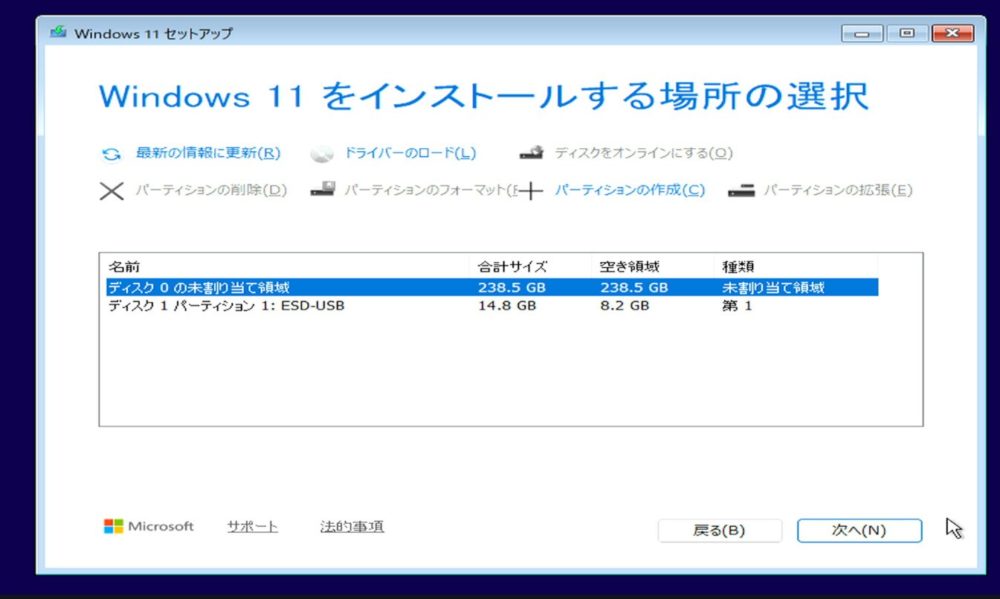Select ディスク 0 の未割り当て領域 row

(492, 287)
